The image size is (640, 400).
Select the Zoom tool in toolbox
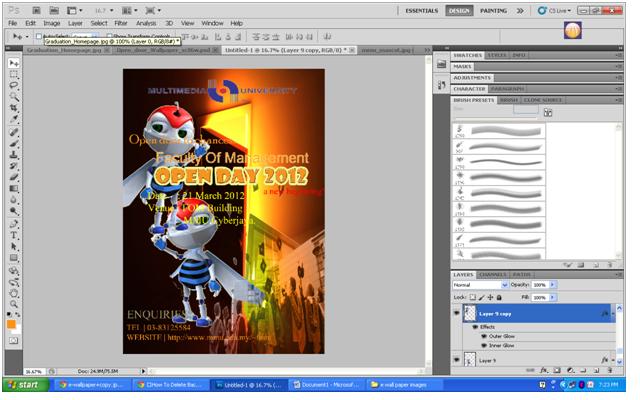point(14,304)
